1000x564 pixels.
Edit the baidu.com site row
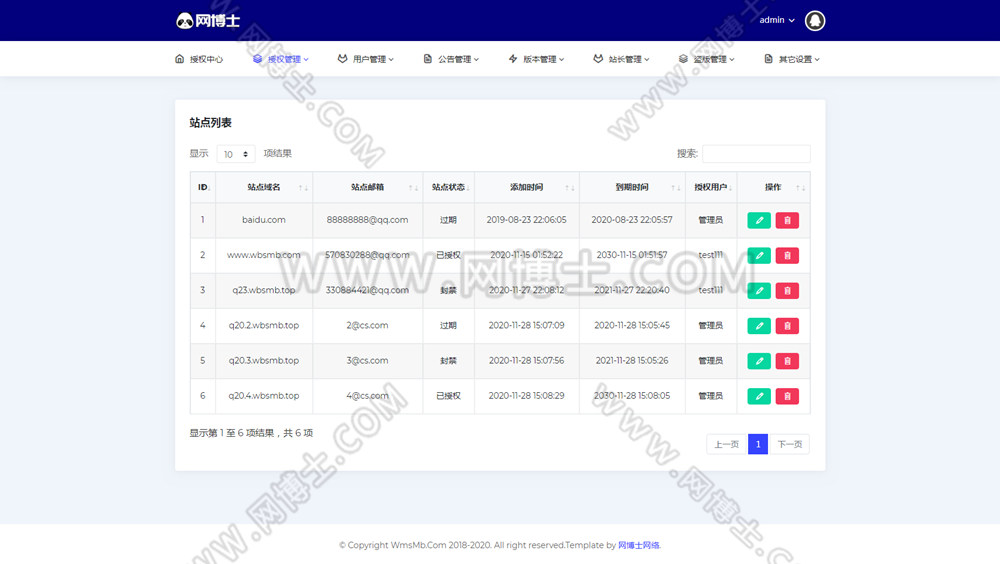pos(759,220)
